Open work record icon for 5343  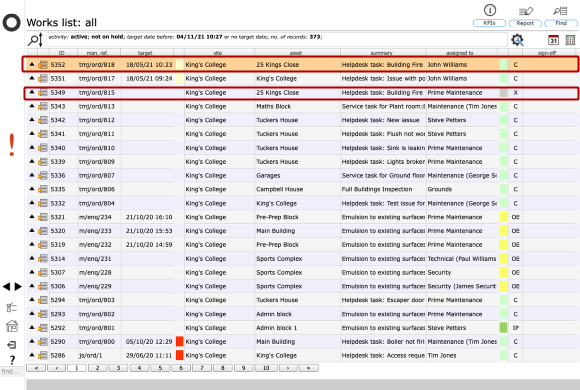coord(43,107)
